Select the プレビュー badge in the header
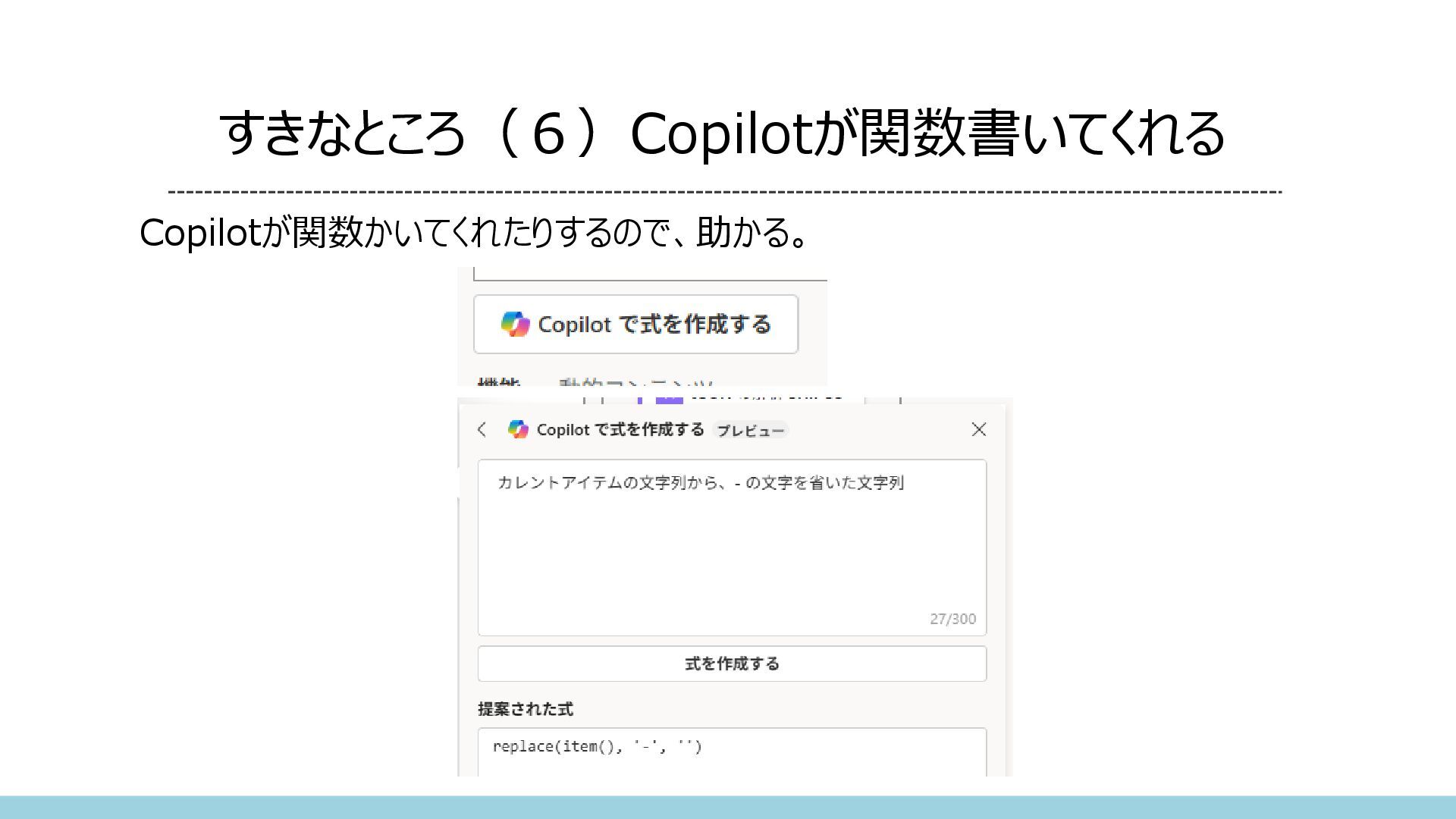Image resolution: width=1456 pixels, height=819 pixels. 751,430
